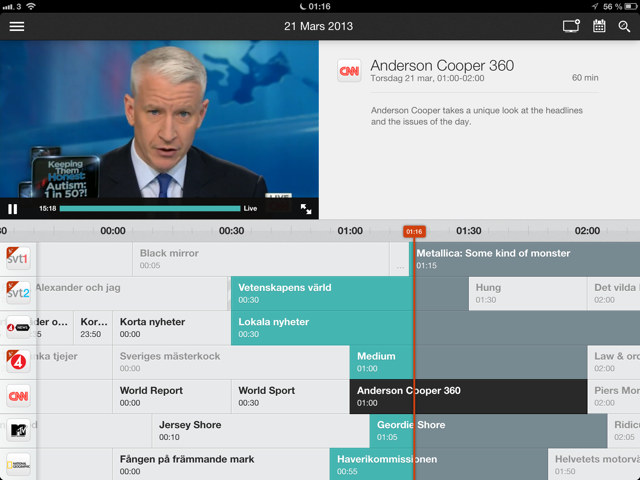
Task: Open Haverikommissionen program
Action: pyautogui.click(x=438, y=464)
